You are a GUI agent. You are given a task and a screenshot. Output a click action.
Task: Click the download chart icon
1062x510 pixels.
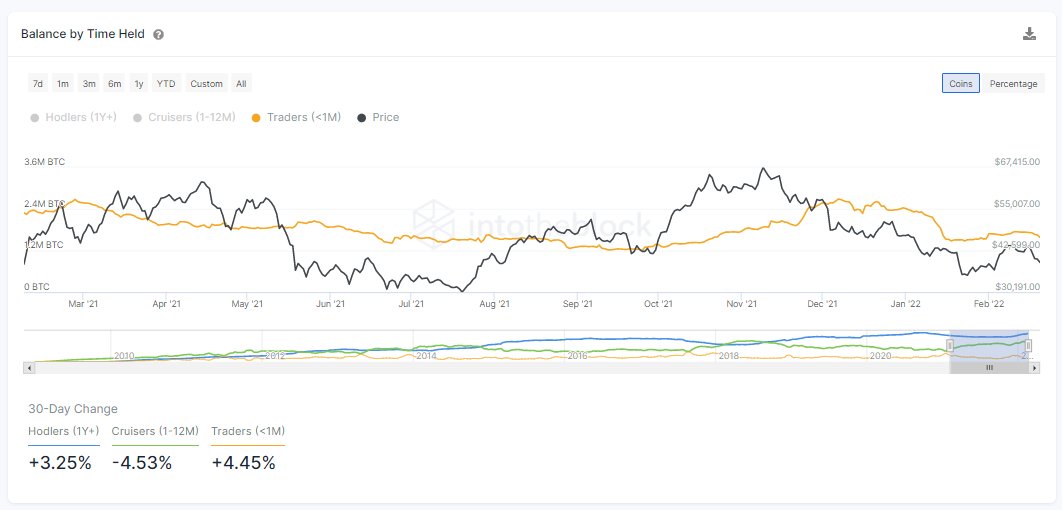click(1029, 34)
